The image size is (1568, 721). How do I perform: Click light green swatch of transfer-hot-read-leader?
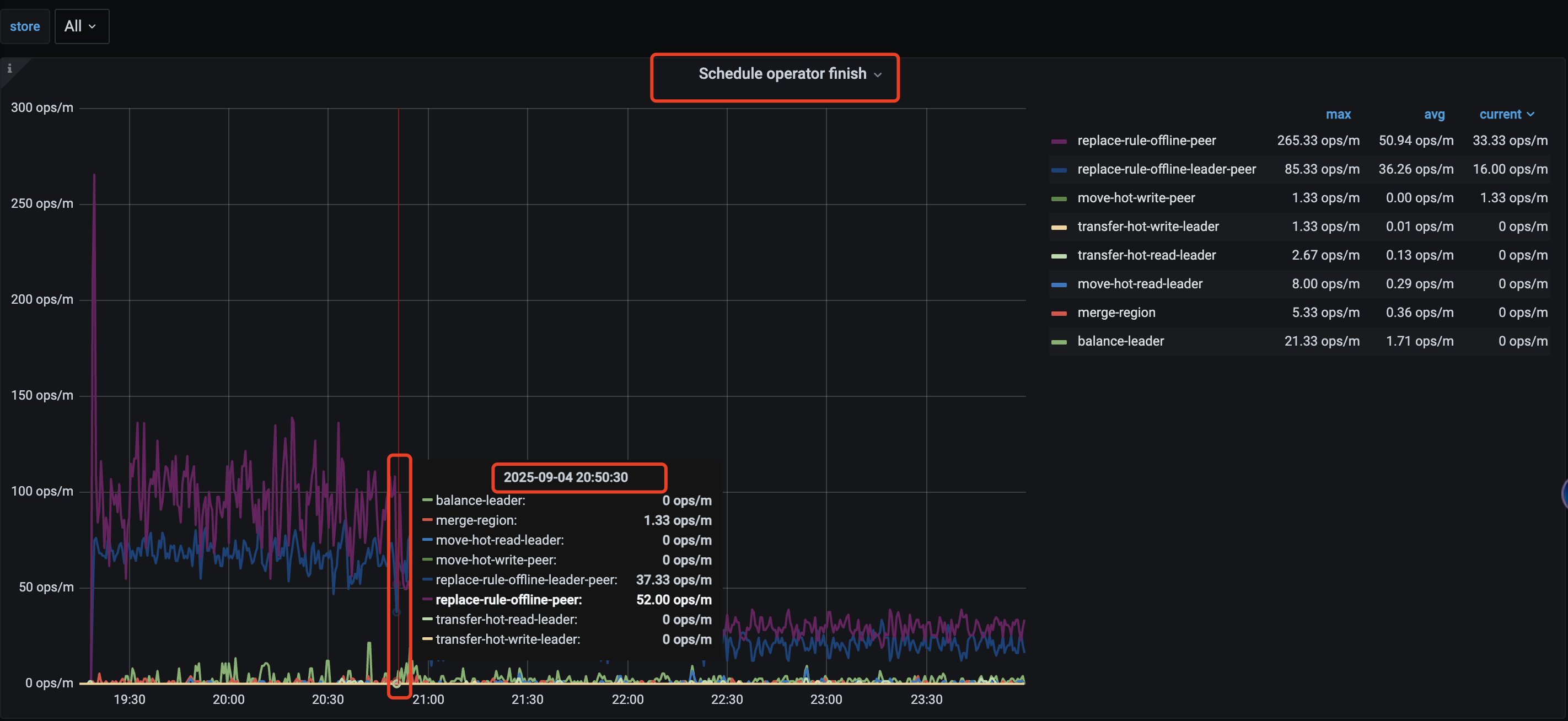(1059, 256)
